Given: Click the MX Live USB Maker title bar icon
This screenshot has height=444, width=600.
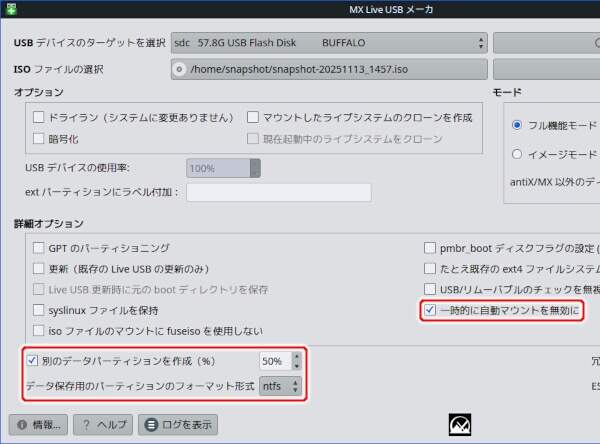Looking at the screenshot, I should coord(11,9).
